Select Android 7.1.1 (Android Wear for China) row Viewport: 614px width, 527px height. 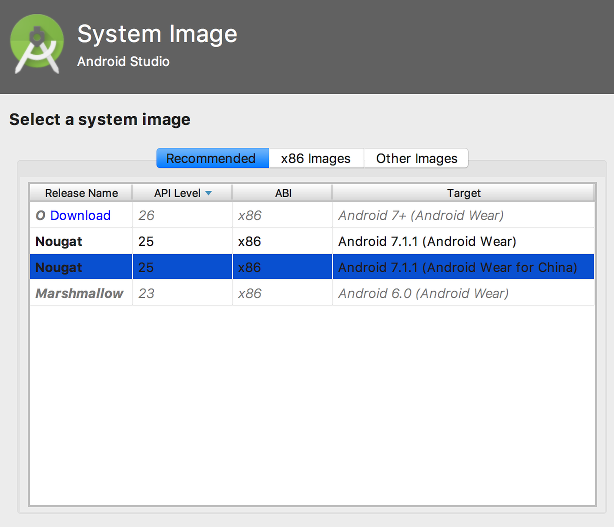click(x=312, y=267)
